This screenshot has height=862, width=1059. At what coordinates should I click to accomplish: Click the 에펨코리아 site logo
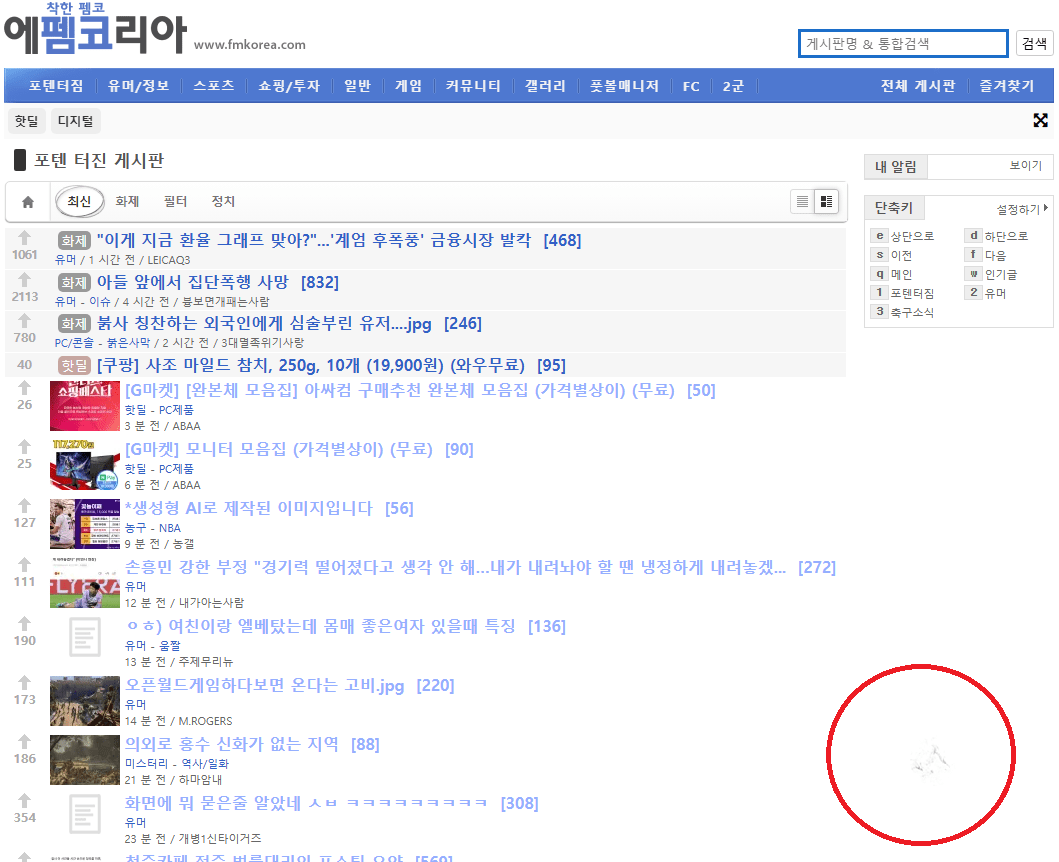(x=95, y=34)
